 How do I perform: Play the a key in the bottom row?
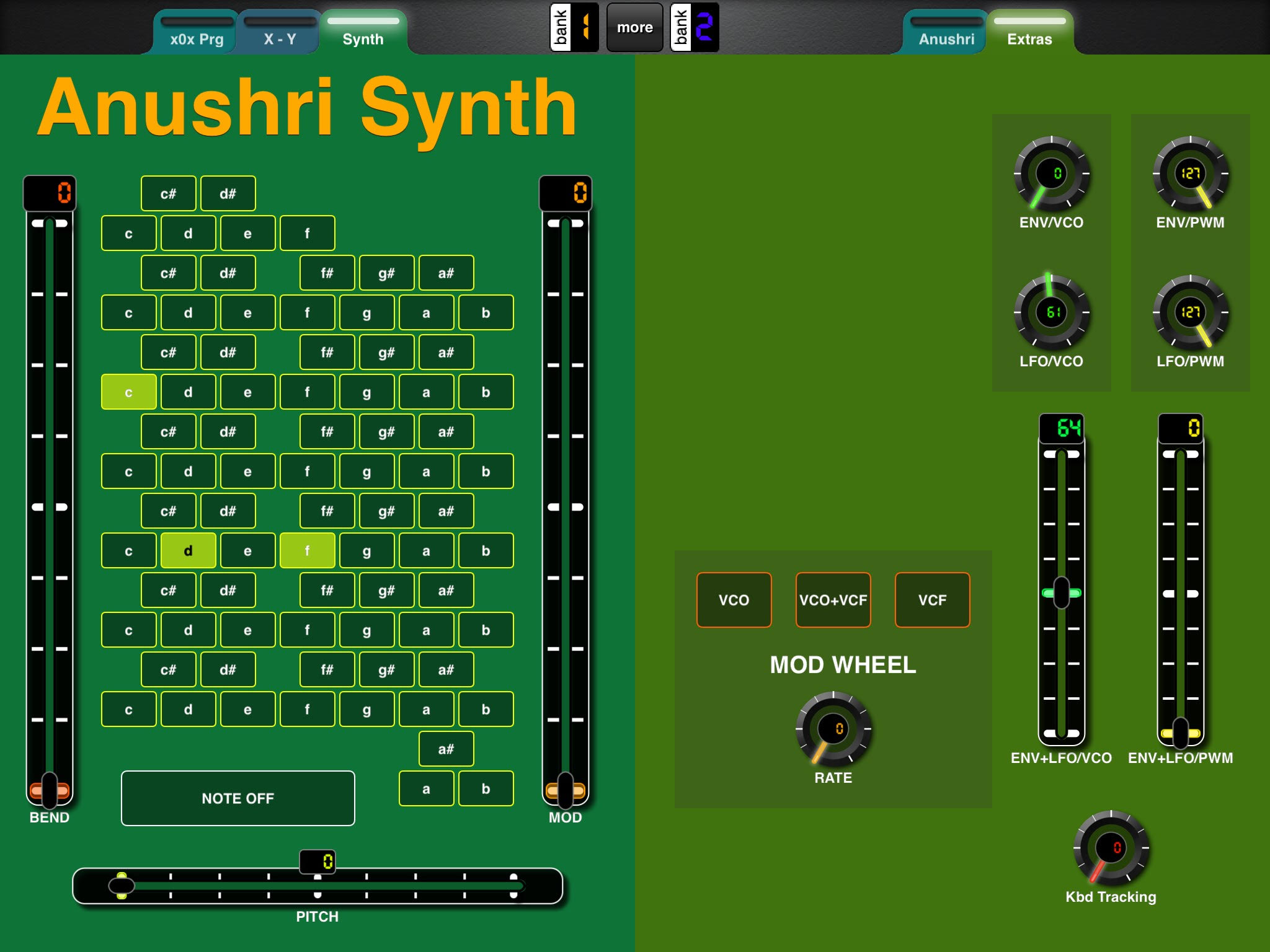[x=427, y=788]
